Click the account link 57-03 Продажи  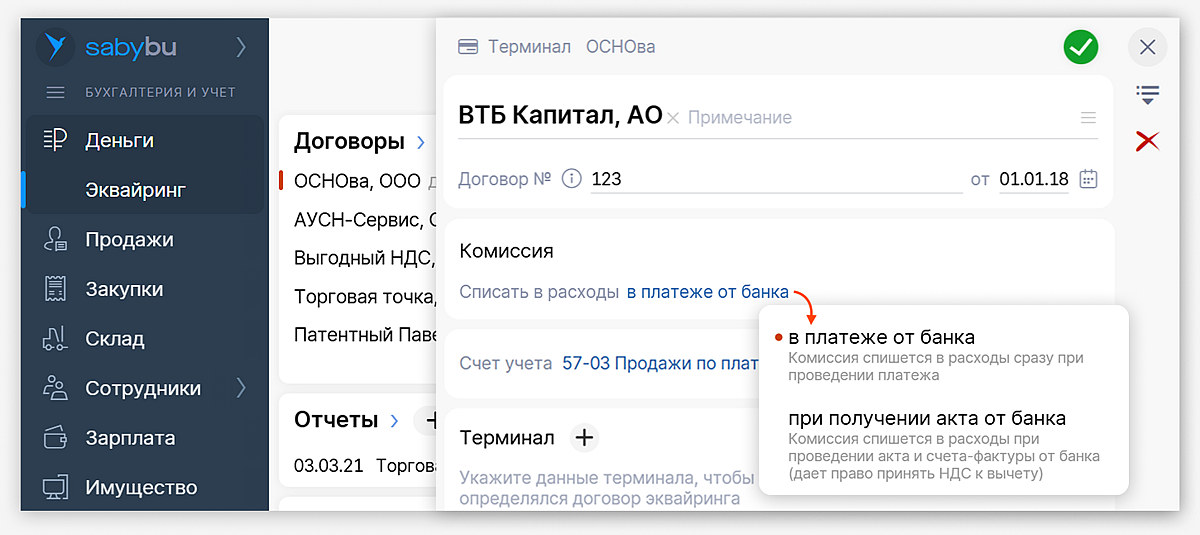660,363
